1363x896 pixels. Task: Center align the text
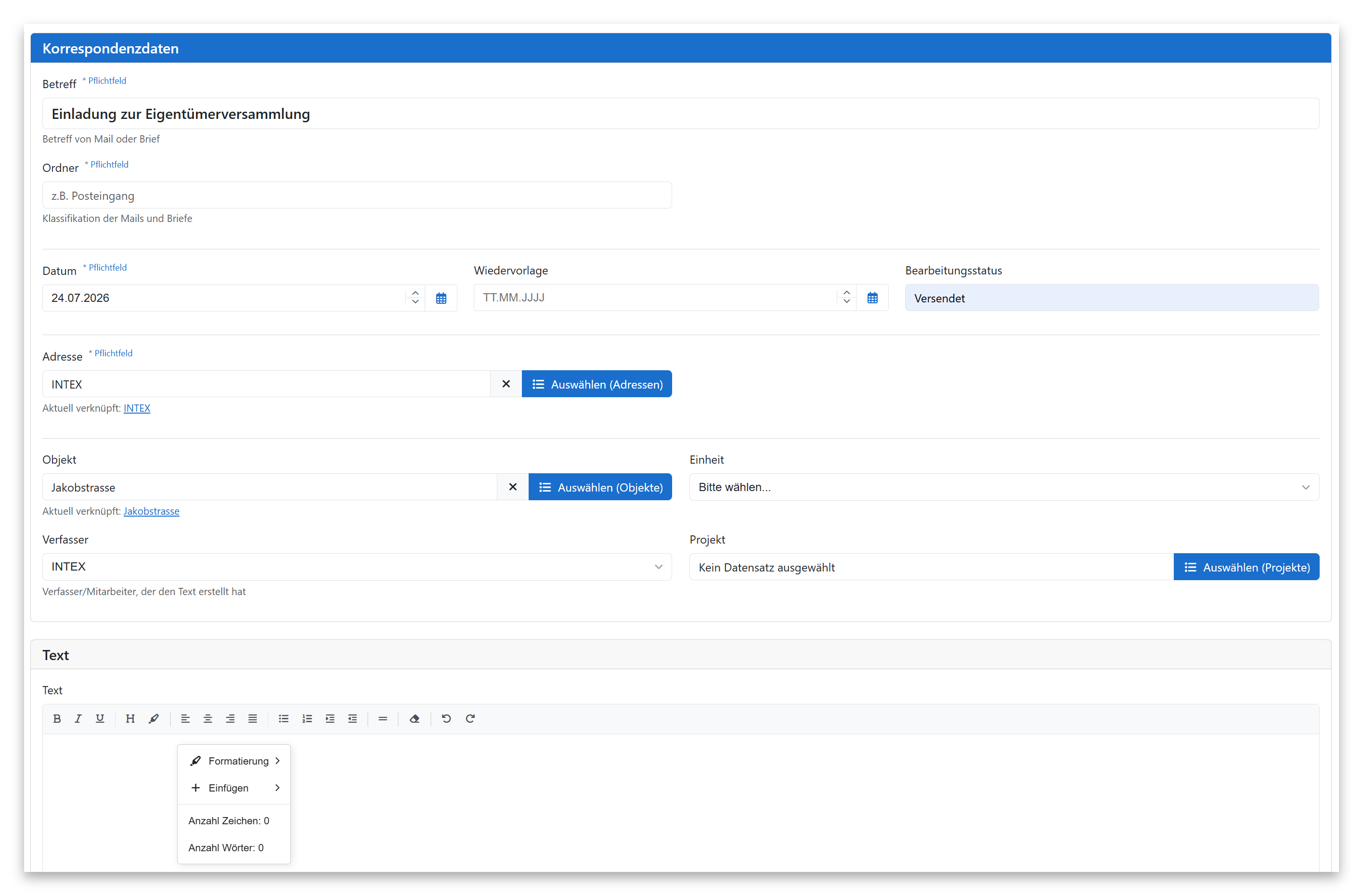click(x=208, y=718)
